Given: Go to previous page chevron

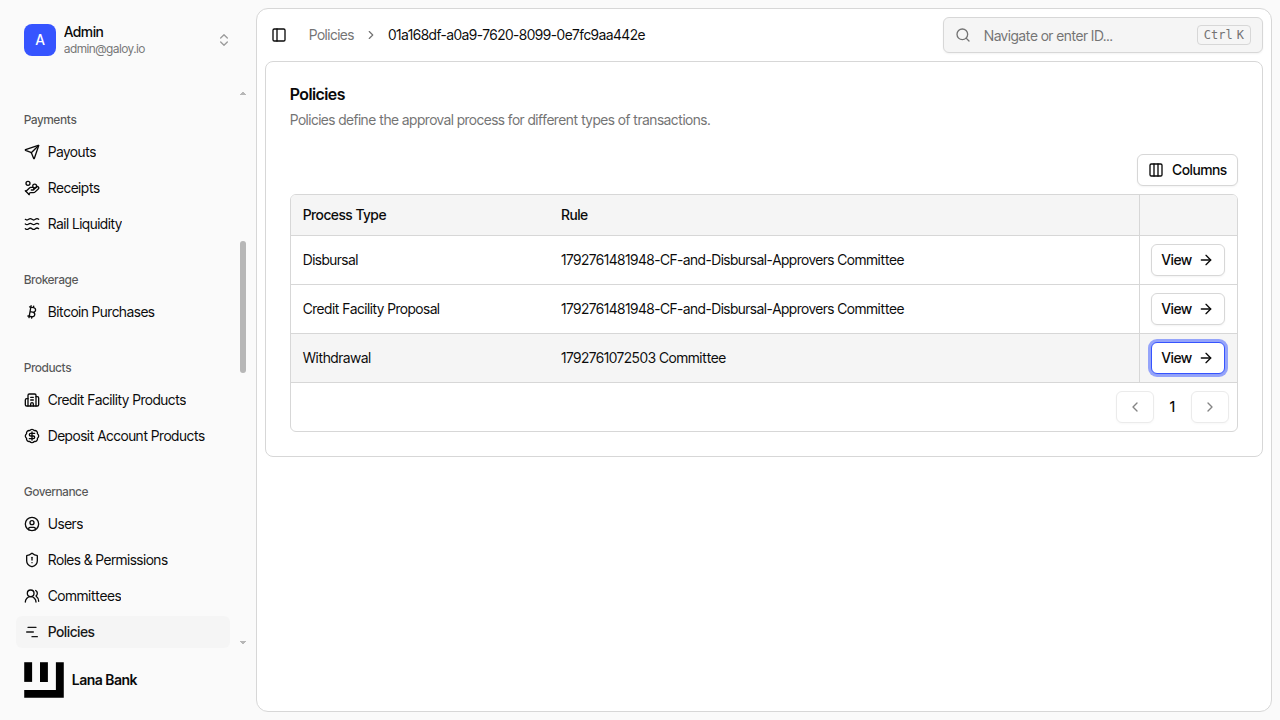Looking at the screenshot, I should [x=1135, y=407].
